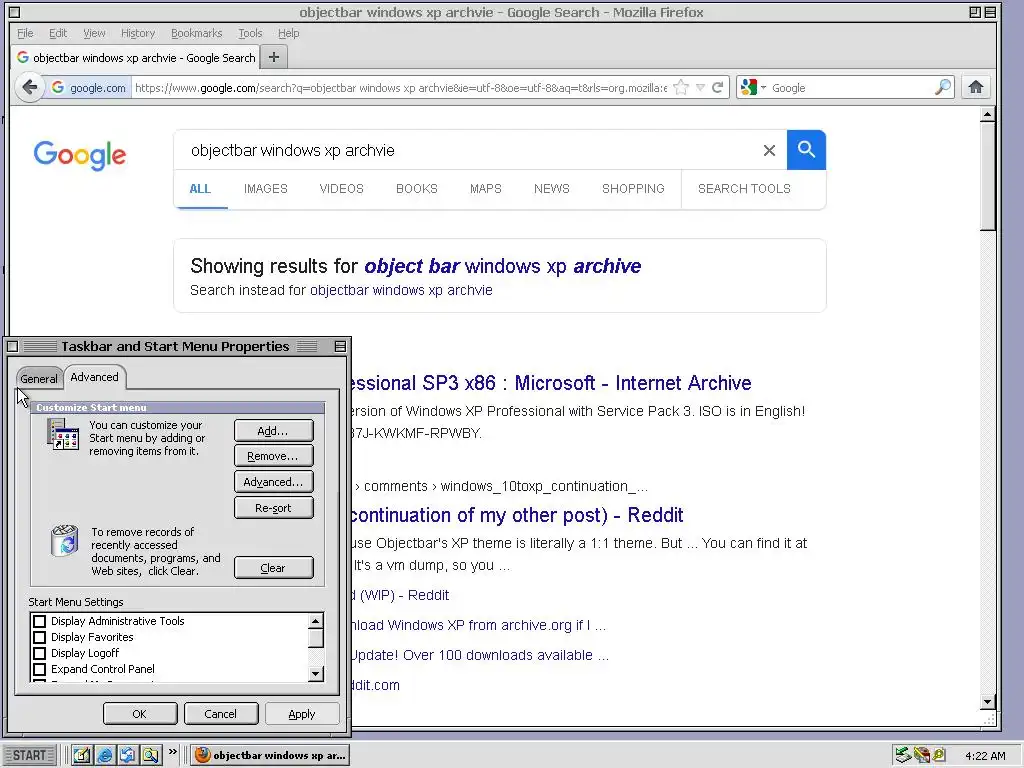Enable Display Logoff checkbox
The height and width of the screenshot is (768, 1024).
(x=39, y=653)
